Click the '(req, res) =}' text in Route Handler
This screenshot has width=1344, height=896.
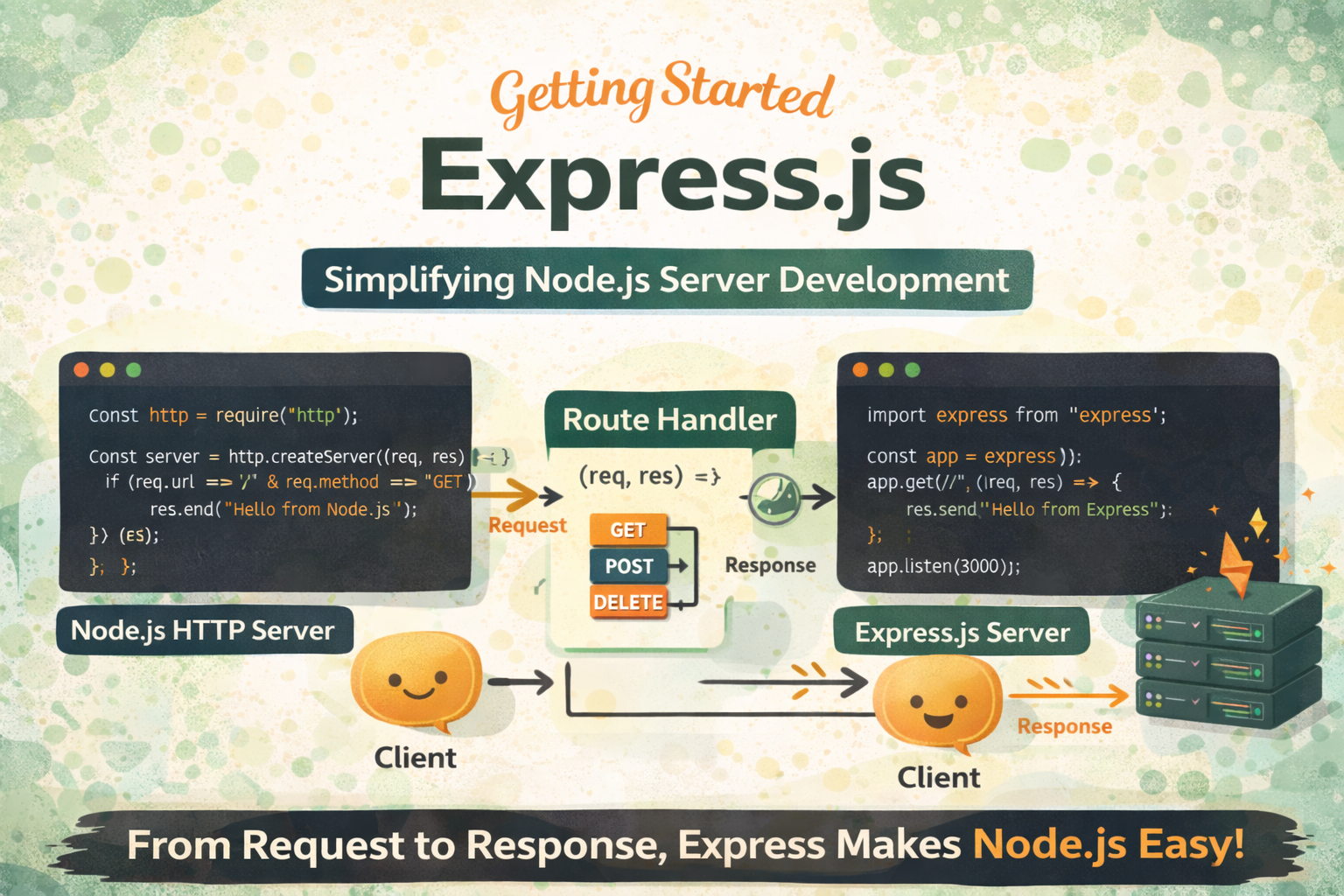point(649,476)
